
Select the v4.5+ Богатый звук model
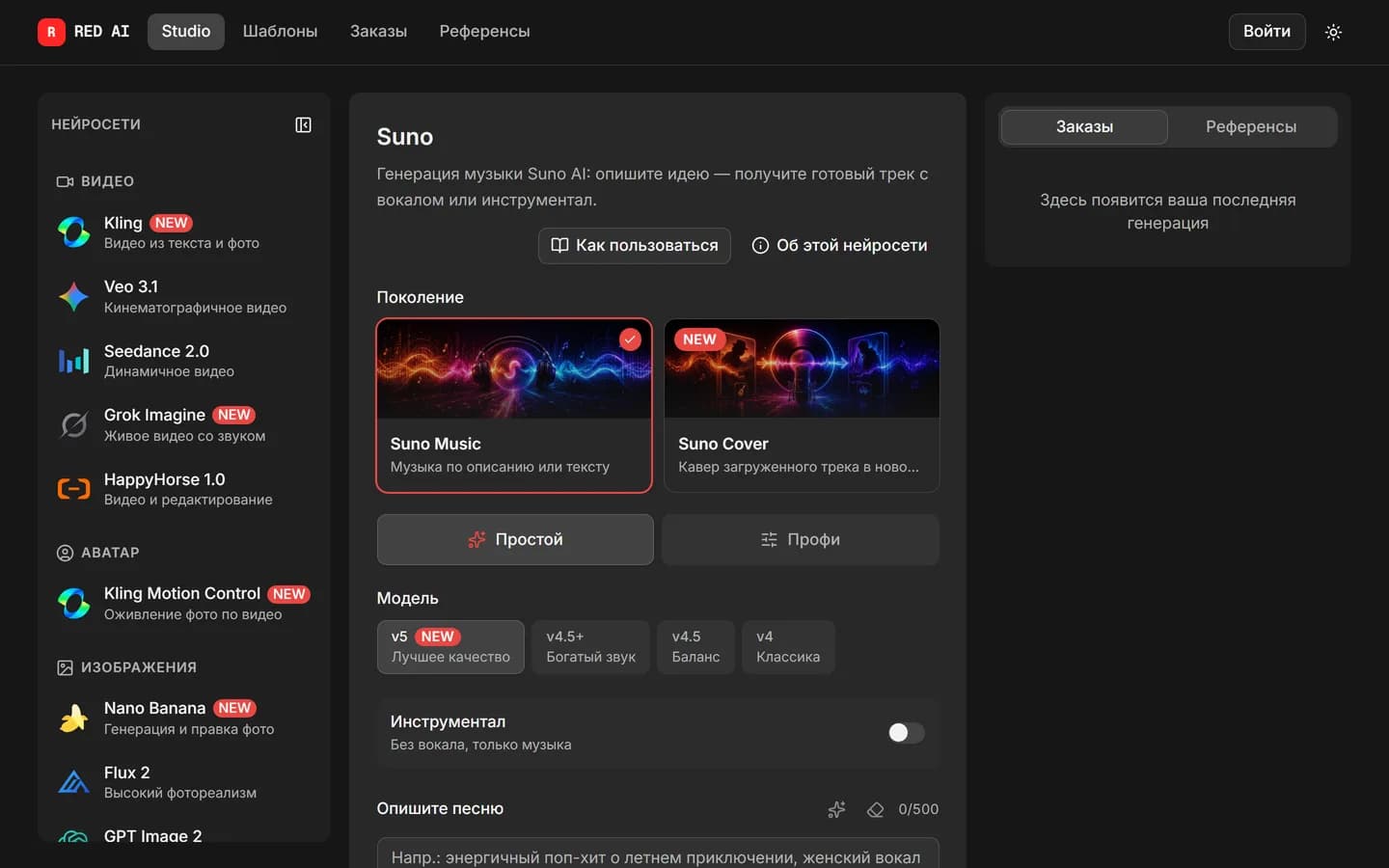[591, 646]
